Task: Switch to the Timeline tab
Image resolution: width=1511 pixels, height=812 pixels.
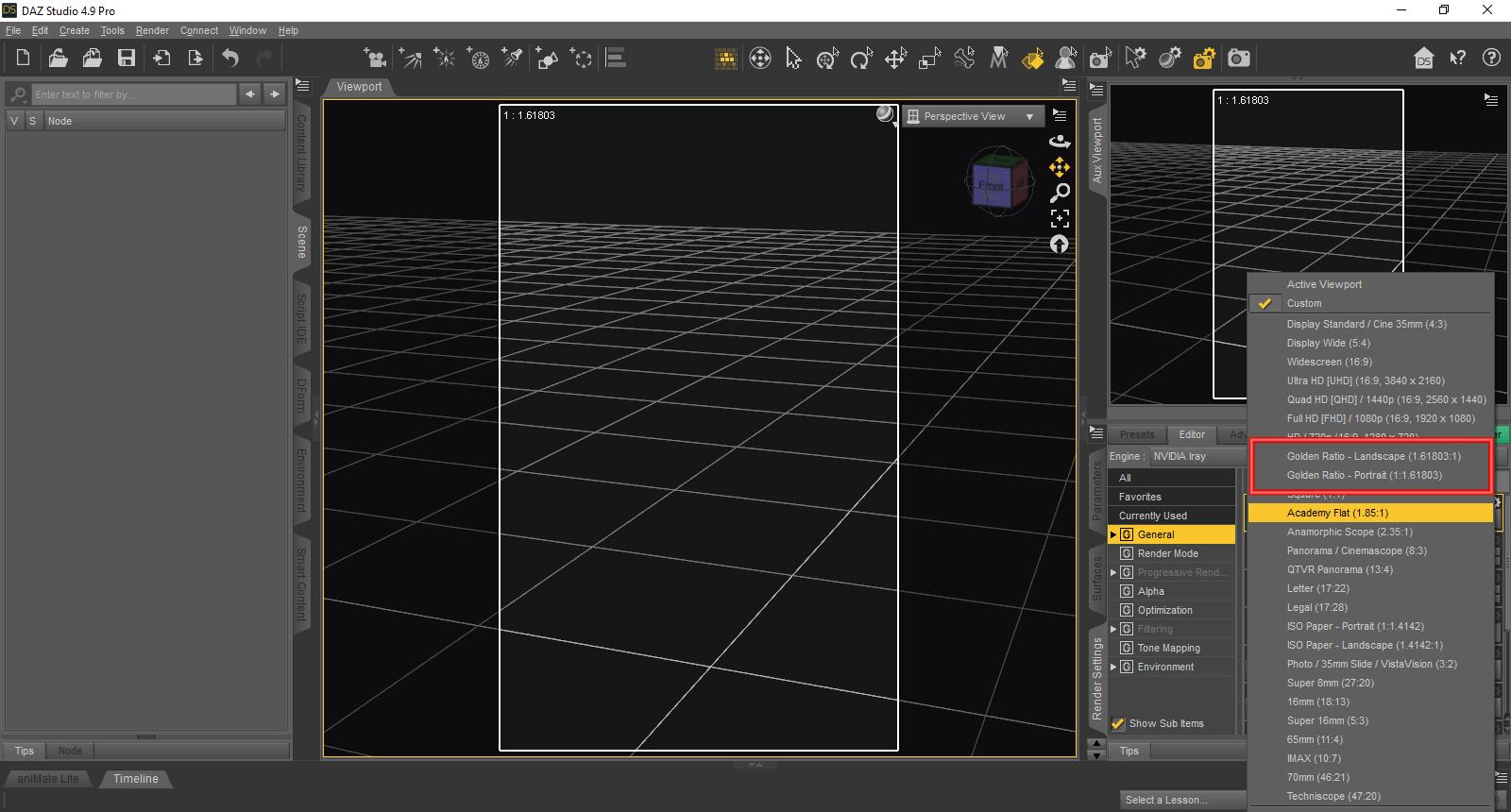Action: [136, 779]
